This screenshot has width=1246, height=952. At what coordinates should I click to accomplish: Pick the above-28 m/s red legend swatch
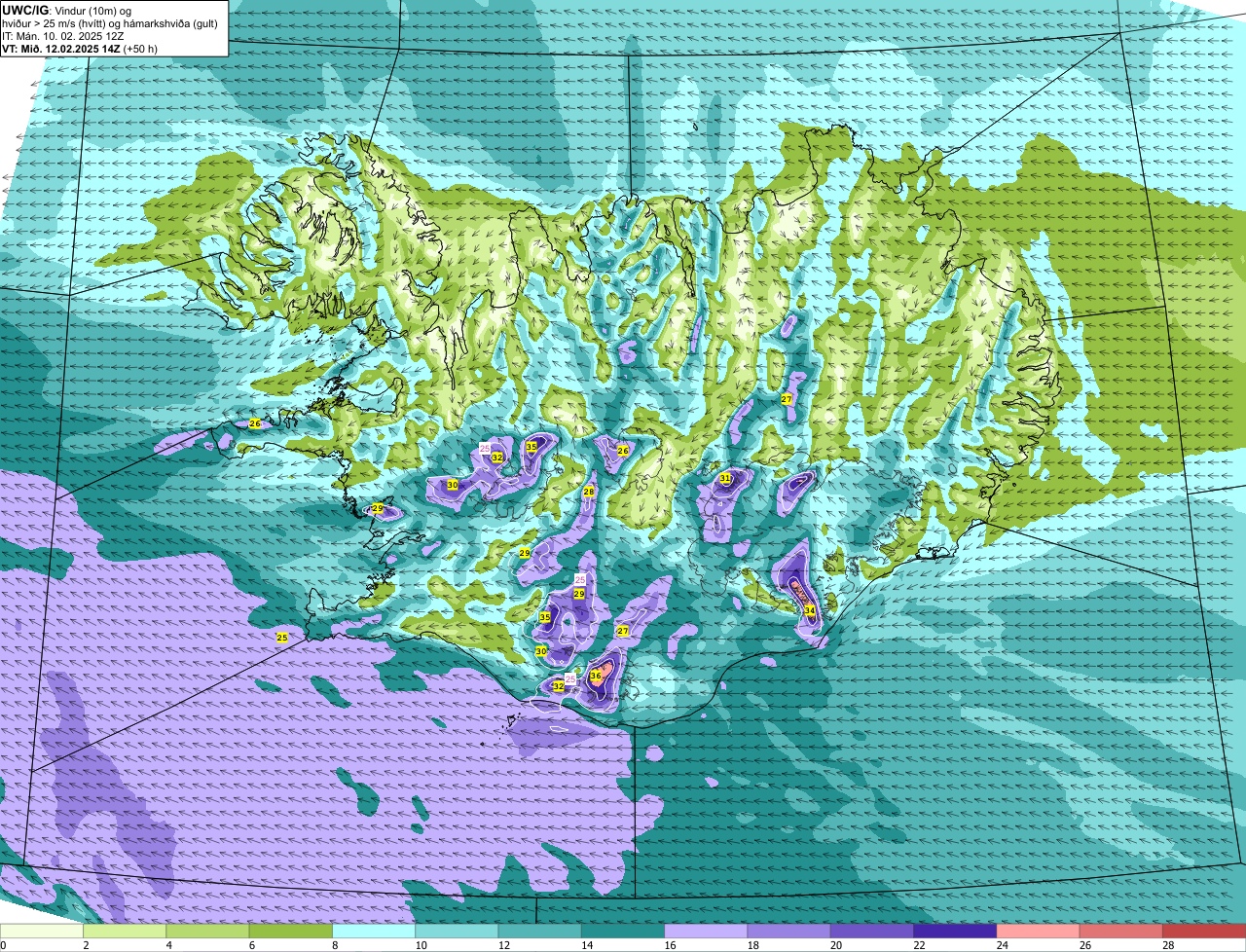[x=1204, y=931]
